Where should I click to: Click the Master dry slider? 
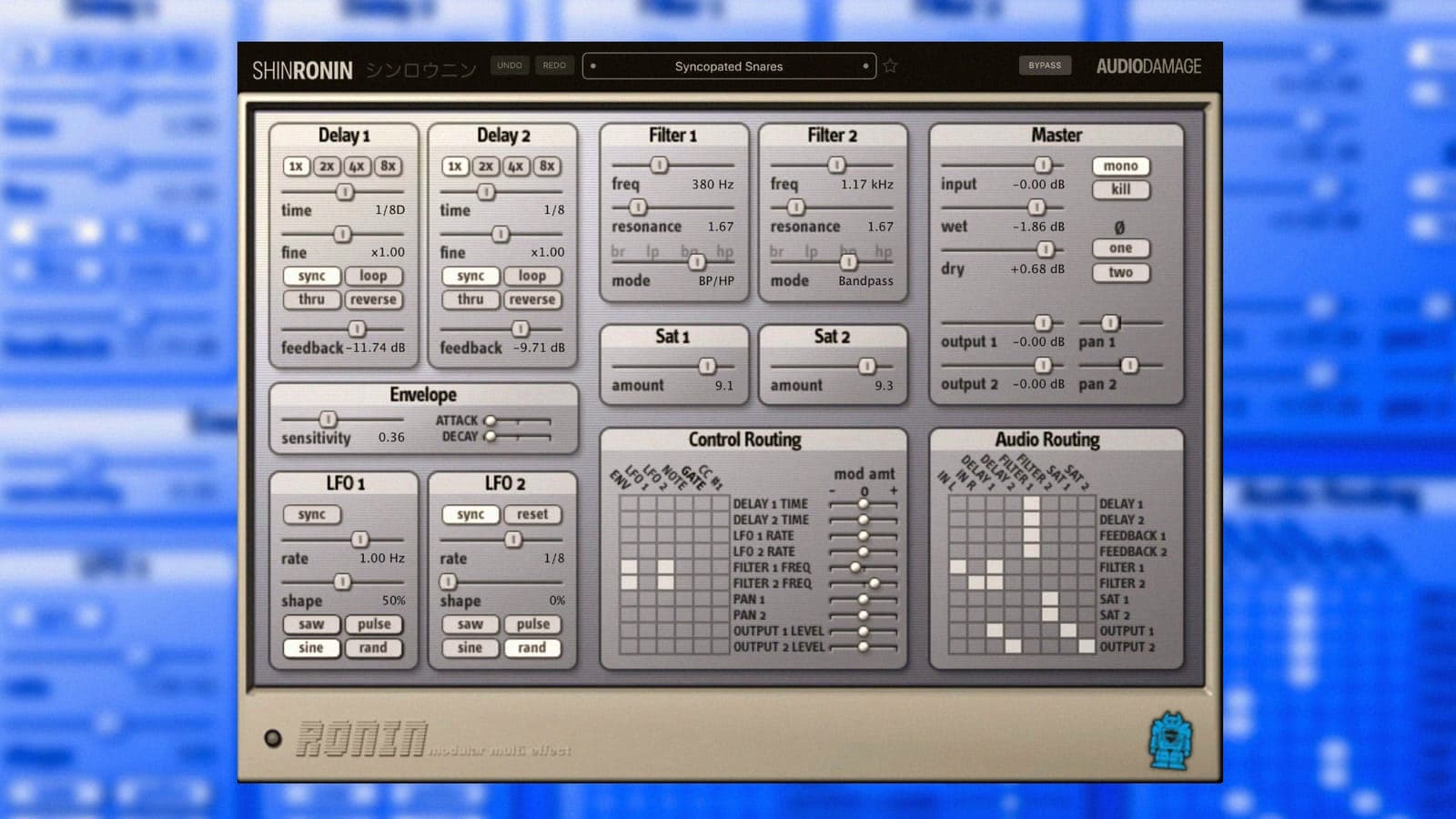tap(1003, 249)
